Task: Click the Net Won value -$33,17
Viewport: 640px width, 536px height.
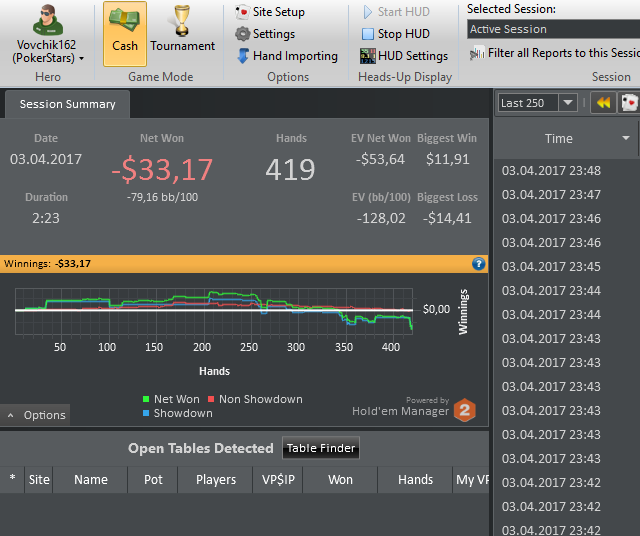Action: pyautogui.click(x=162, y=169)
